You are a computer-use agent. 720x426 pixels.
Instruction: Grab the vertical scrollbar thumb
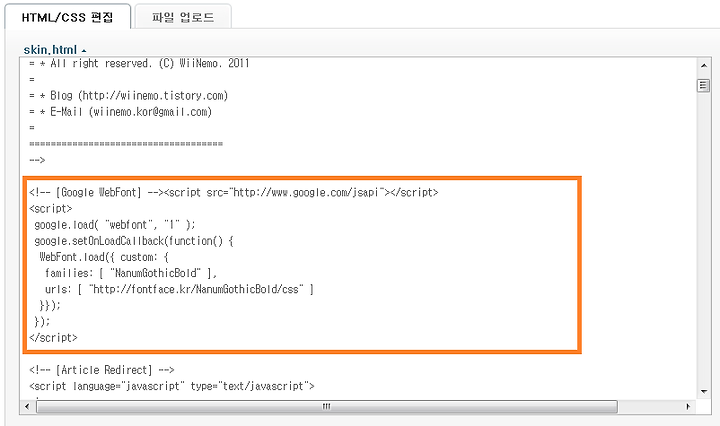[x=703, y=85]
